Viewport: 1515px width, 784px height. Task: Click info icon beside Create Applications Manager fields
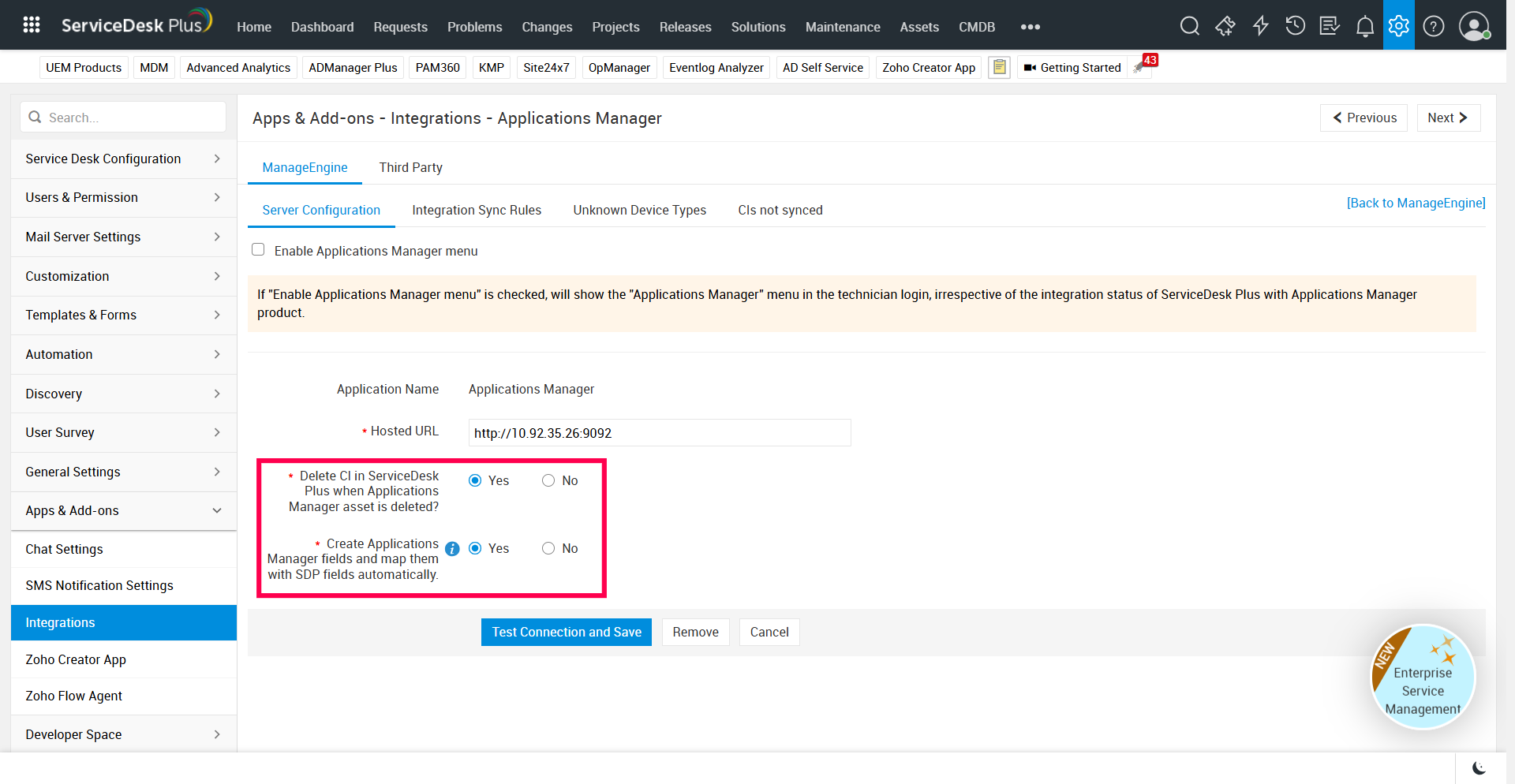pos(452,549)
